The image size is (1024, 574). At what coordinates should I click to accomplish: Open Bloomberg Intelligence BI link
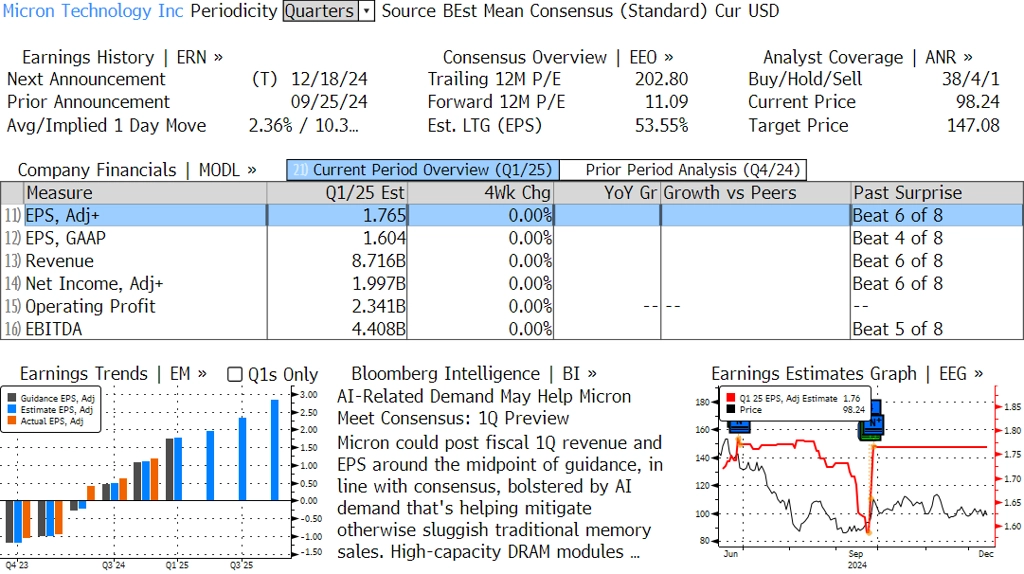473,374
